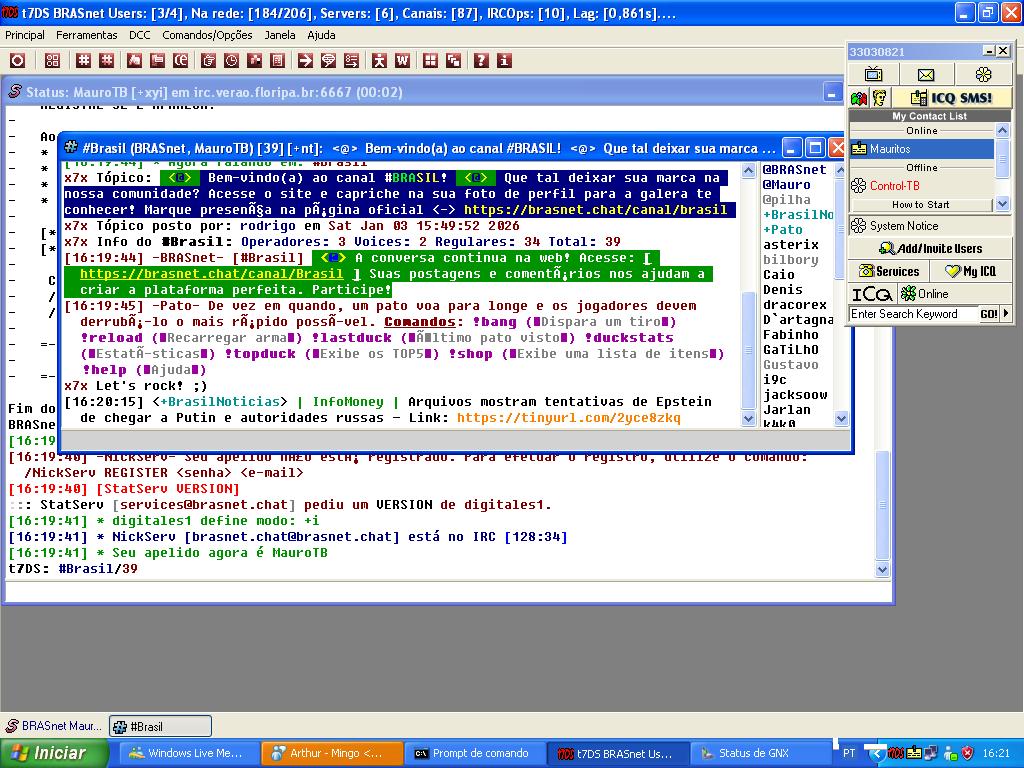1024x768 pixels.
Task: Click the brasnet.chat/canal/Brasil link
Action: pos(211,274)
